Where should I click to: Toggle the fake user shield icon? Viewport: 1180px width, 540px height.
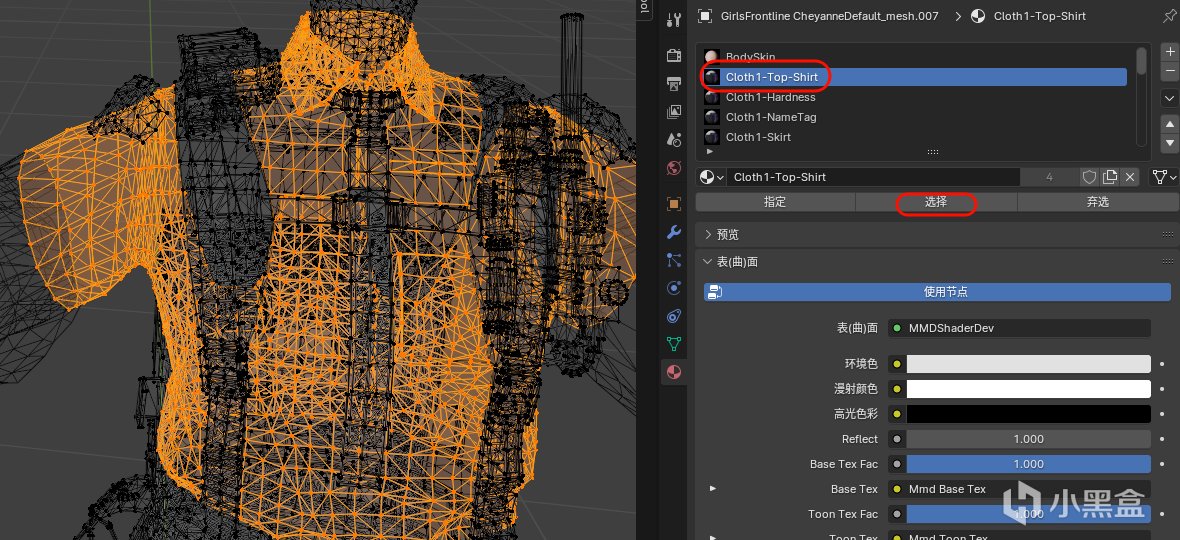(x=1089, y=177)
